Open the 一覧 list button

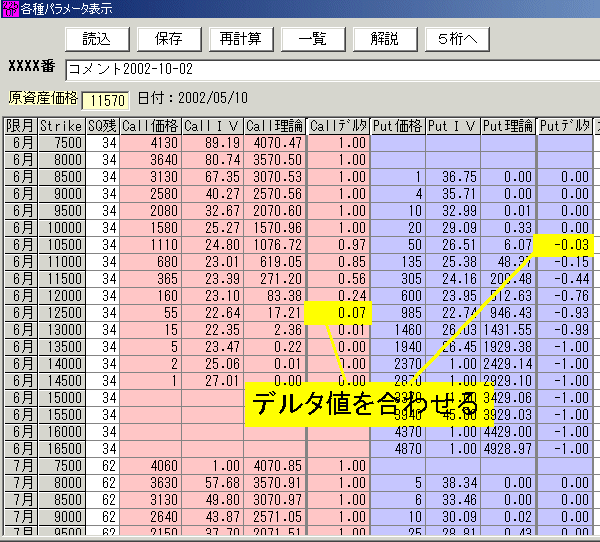click(x=313, y=39)
